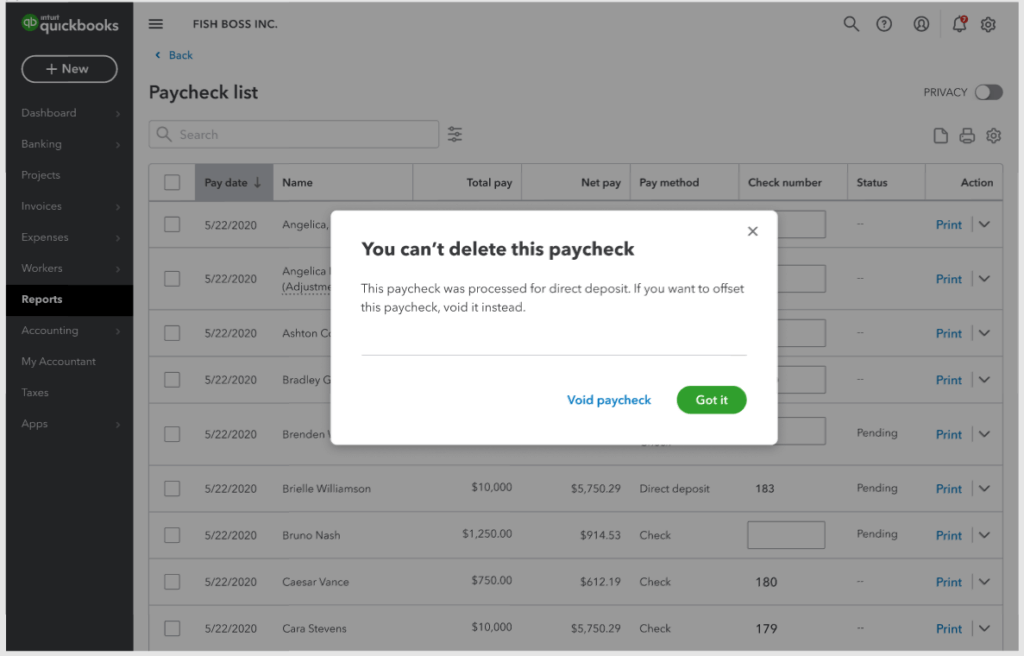Check the notifications bell icon
Viewport: 1024px width, 656px height.
point(959,24)
